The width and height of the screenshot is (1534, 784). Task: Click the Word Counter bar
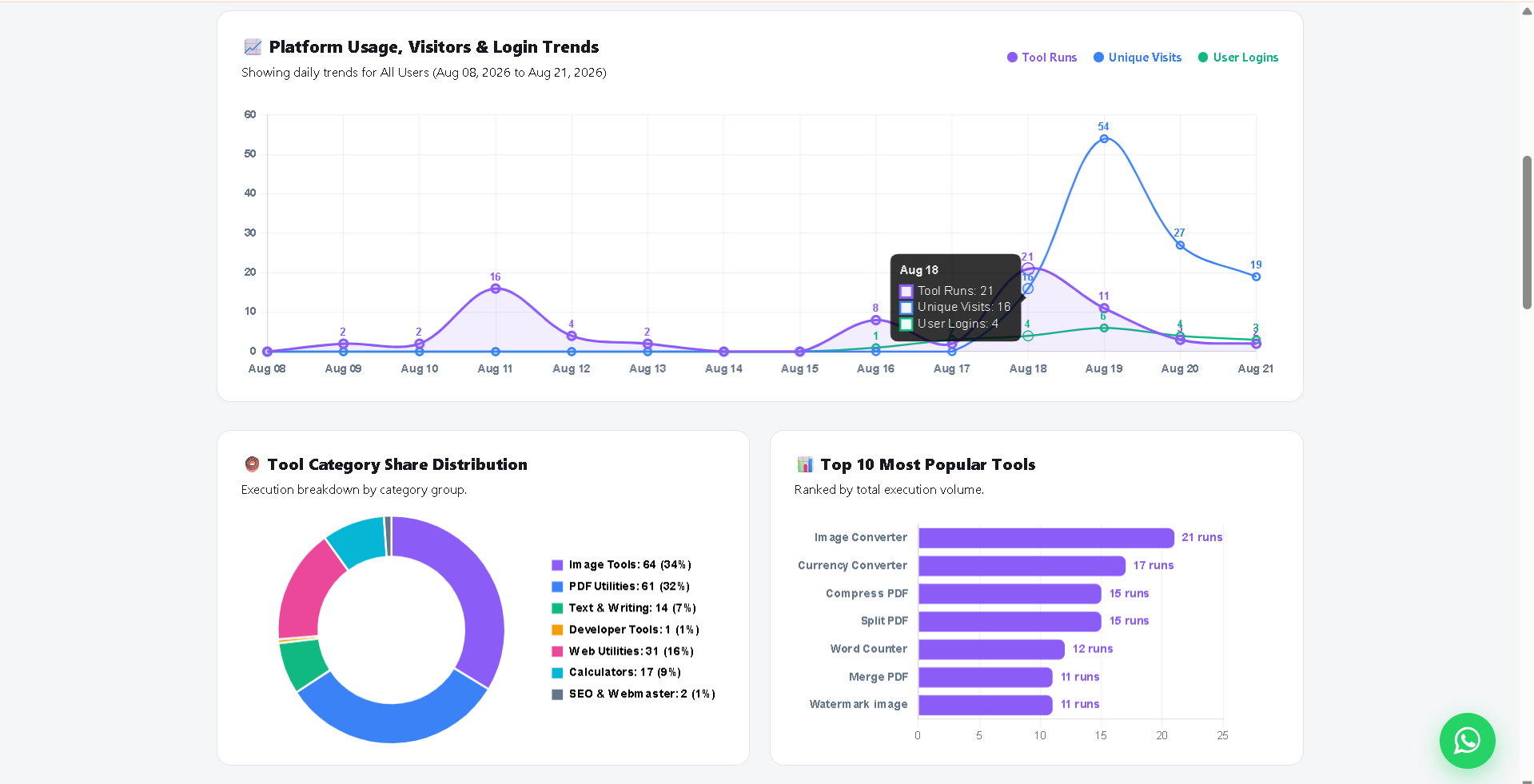pos(991,649)
